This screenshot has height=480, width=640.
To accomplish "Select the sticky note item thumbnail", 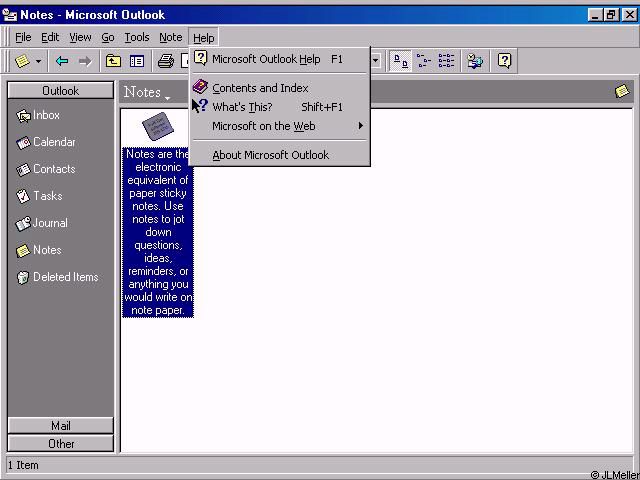I will (x=156, y=127).
